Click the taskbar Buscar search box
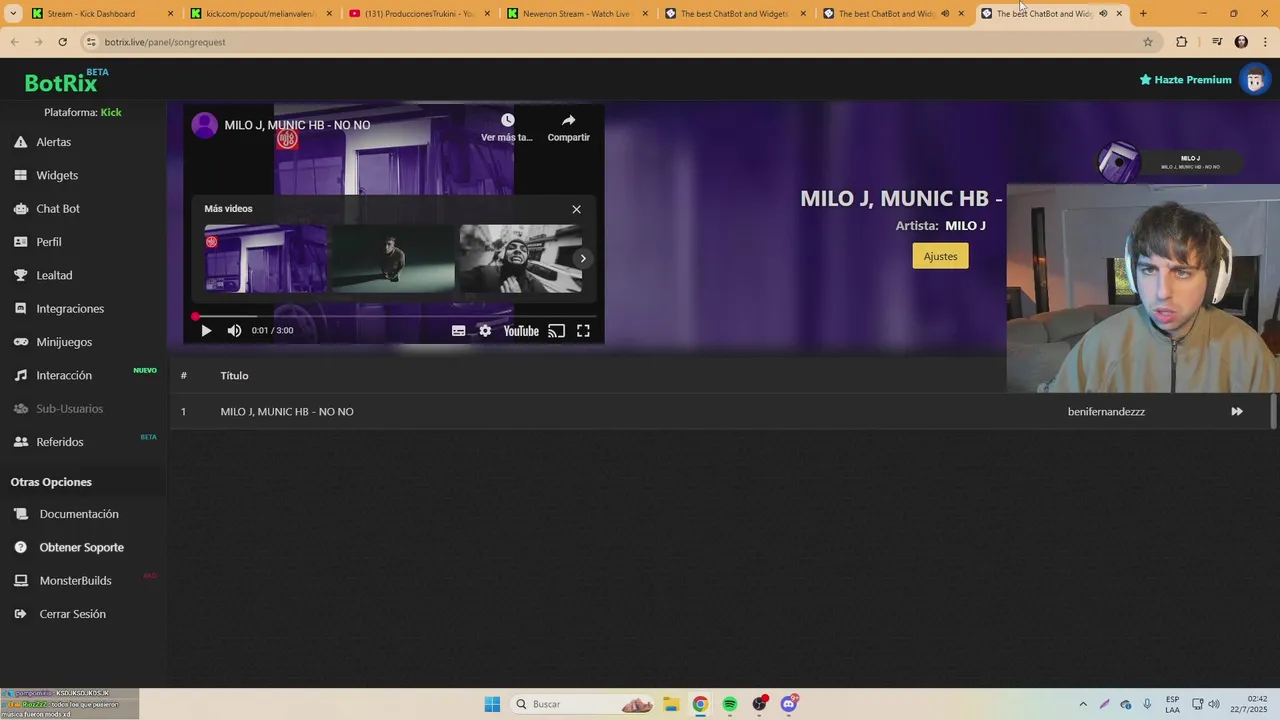 tap(584, 704)
